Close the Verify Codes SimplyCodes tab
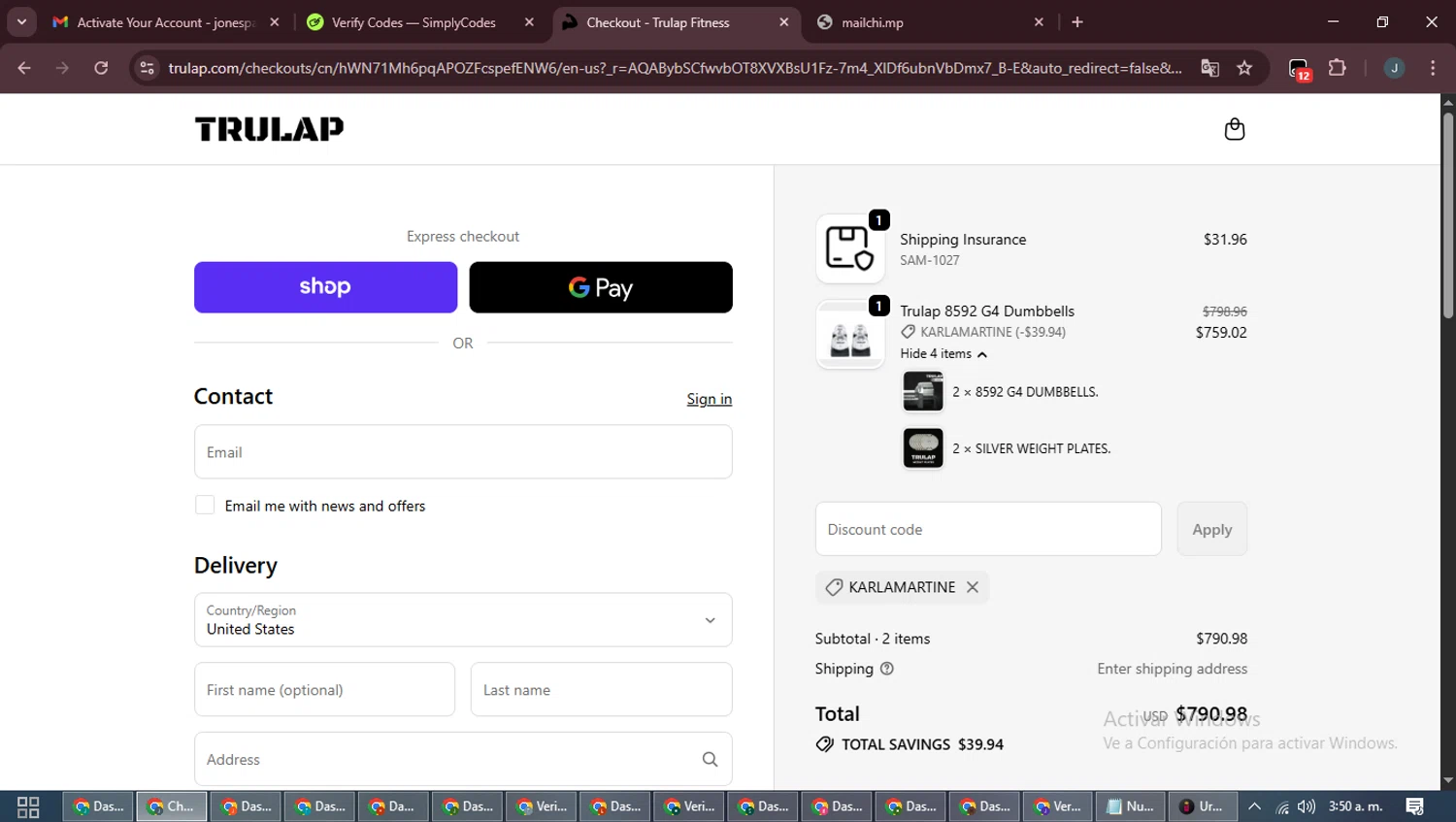The height and width of the screenshot is (822, 1456). coord(529,22)
